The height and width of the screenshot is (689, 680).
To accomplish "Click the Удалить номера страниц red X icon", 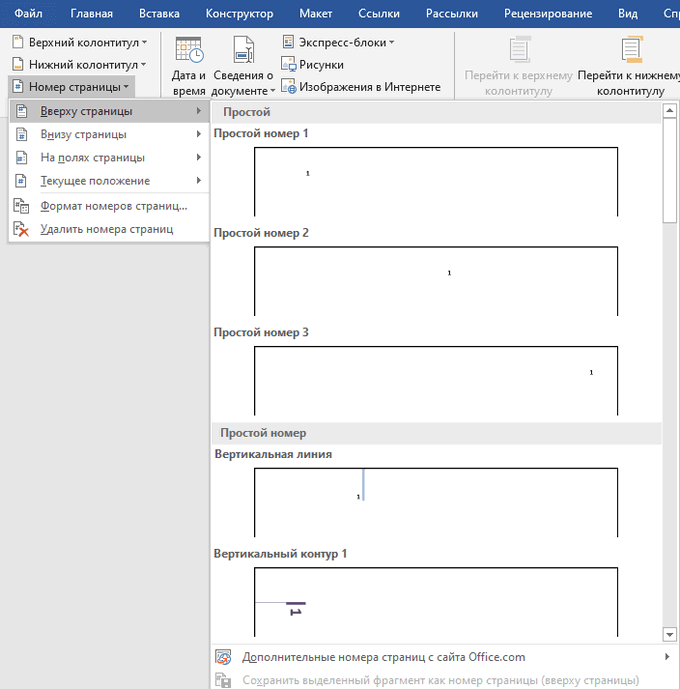I will pyautogui.click(x=21, y=229).
